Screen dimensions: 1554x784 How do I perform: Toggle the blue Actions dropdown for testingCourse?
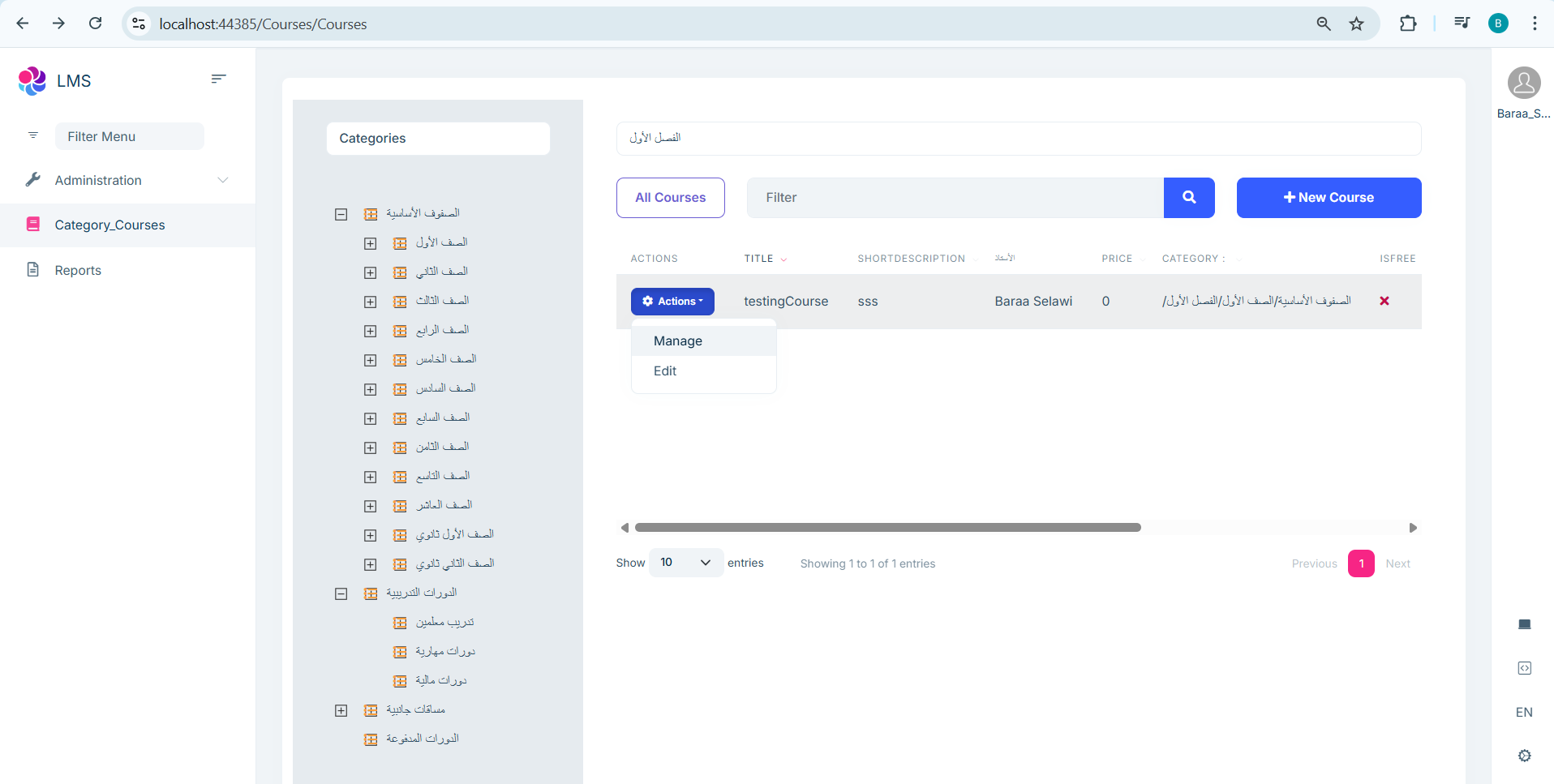tap(672, 302)
